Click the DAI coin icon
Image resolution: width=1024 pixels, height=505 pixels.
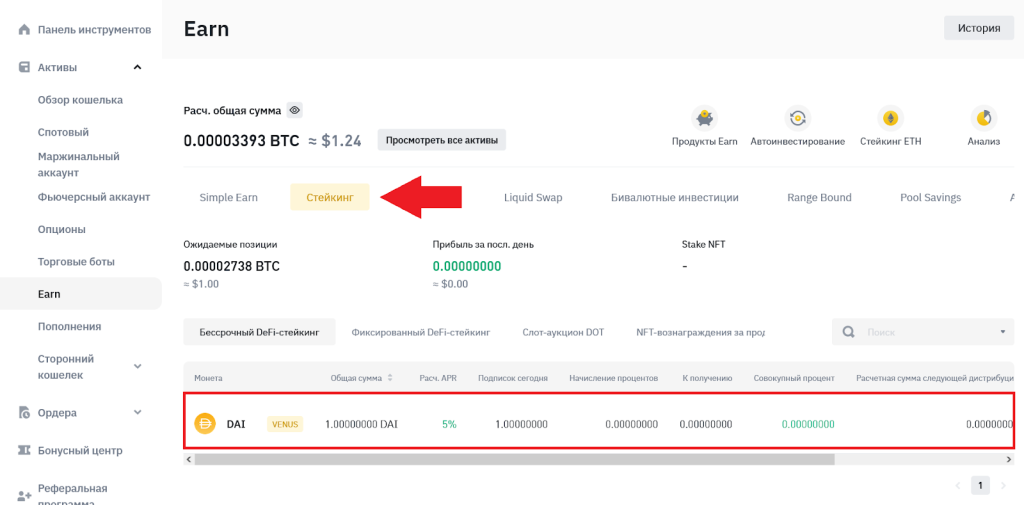(205, 423)
